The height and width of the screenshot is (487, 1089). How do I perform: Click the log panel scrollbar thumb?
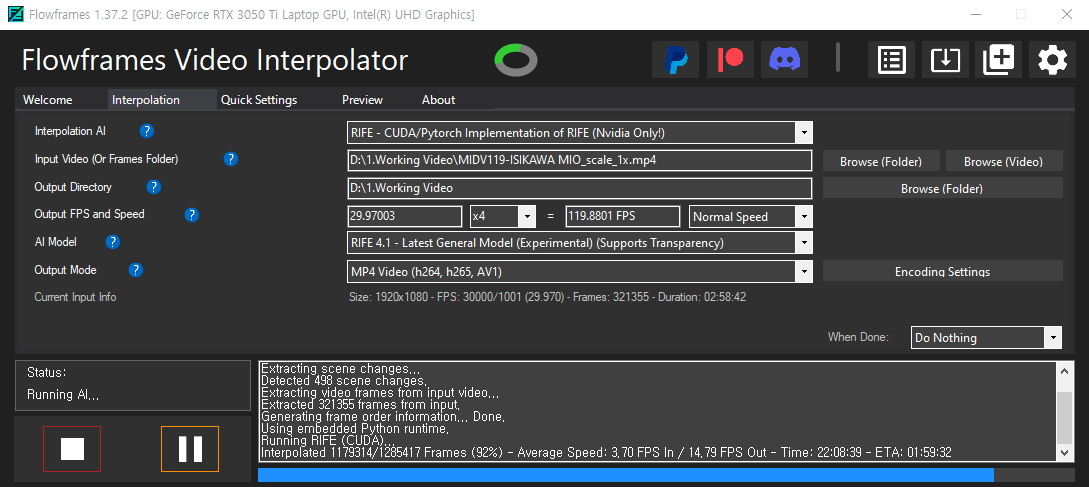[x=1064, y=417]
